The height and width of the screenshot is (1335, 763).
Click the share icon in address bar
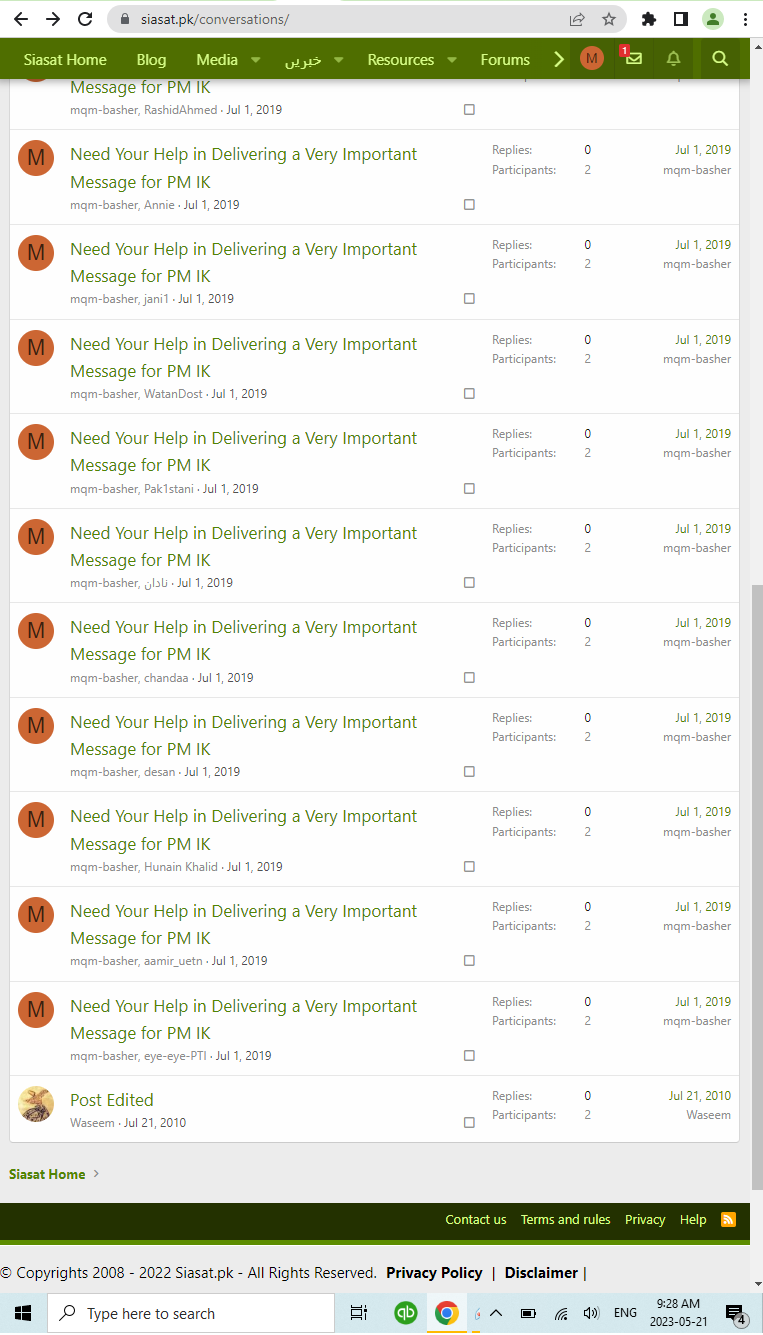click(x=577, y=19)
